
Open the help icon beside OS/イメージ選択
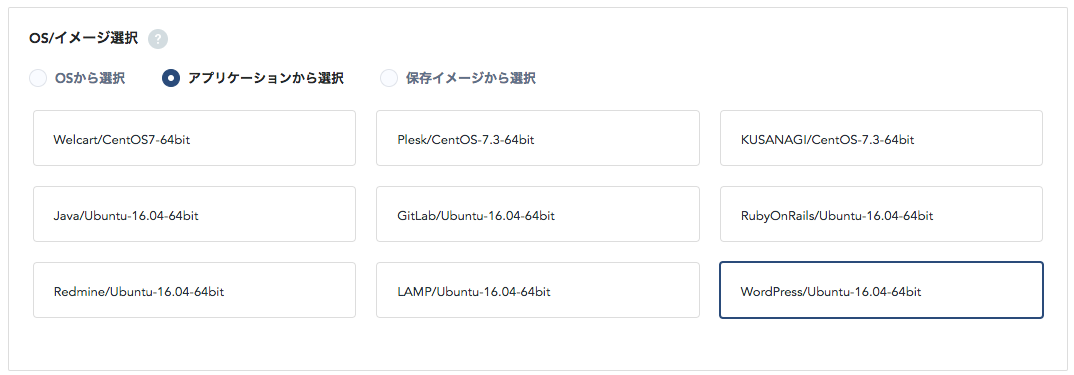[158, 39]
